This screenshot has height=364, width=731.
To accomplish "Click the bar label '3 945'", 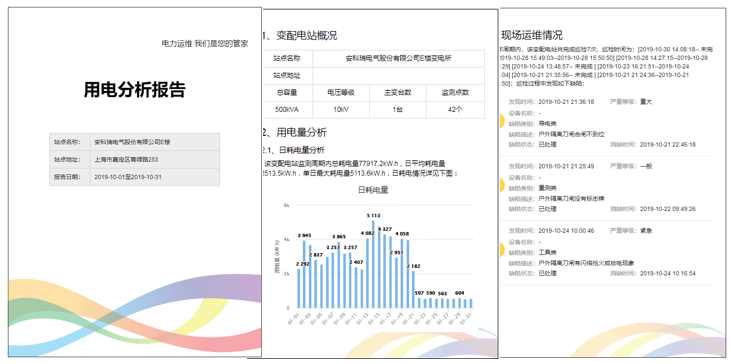I will (x=304, y=235).
